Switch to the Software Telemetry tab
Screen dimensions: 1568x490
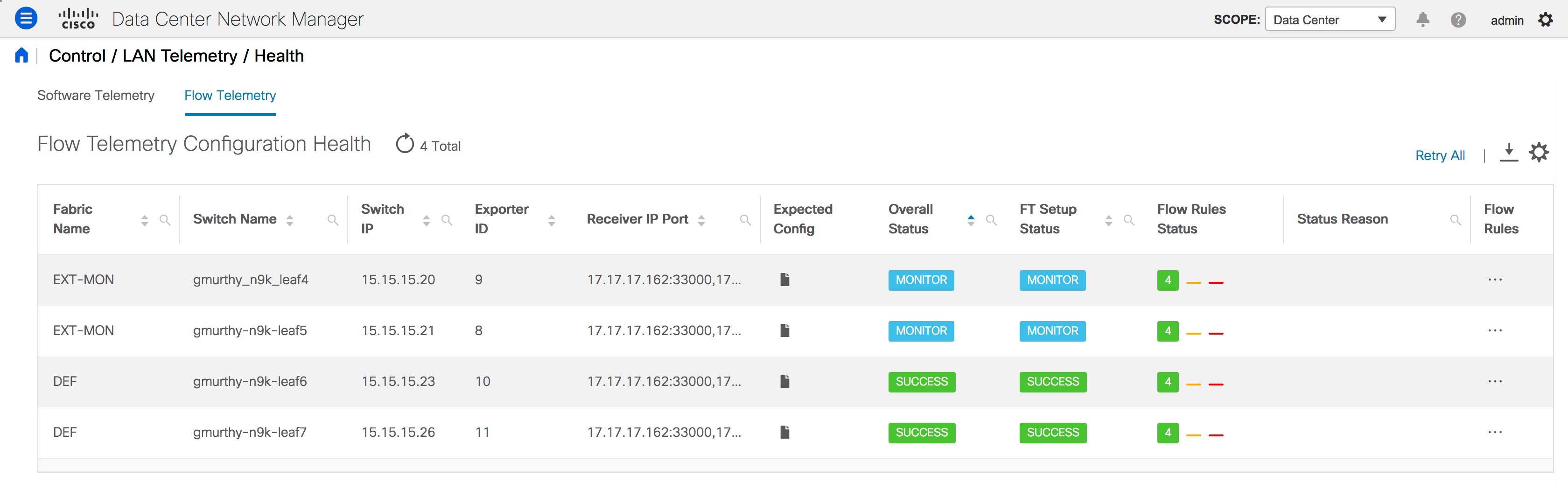tap(96, 95)
